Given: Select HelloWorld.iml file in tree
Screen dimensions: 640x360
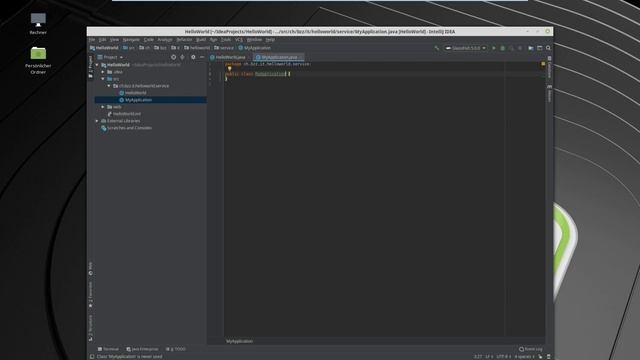Looking at the screenshot, I should point(124,114).
